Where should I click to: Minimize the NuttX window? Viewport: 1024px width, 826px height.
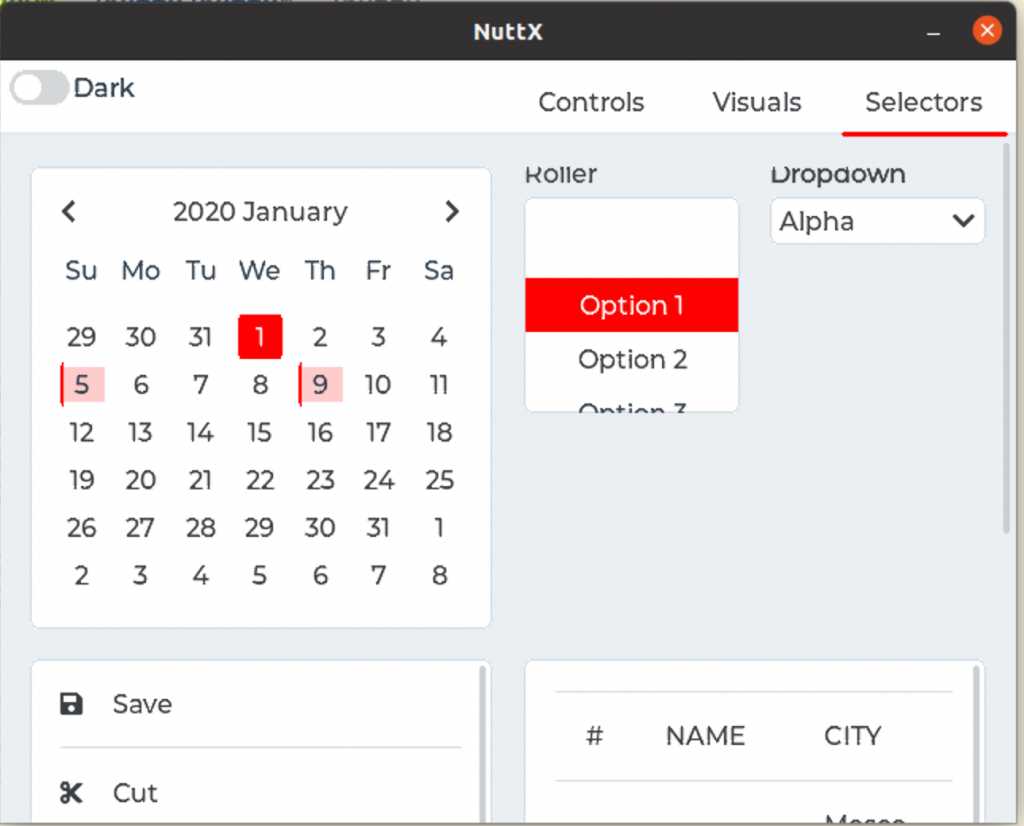click(x=934, y=31)
